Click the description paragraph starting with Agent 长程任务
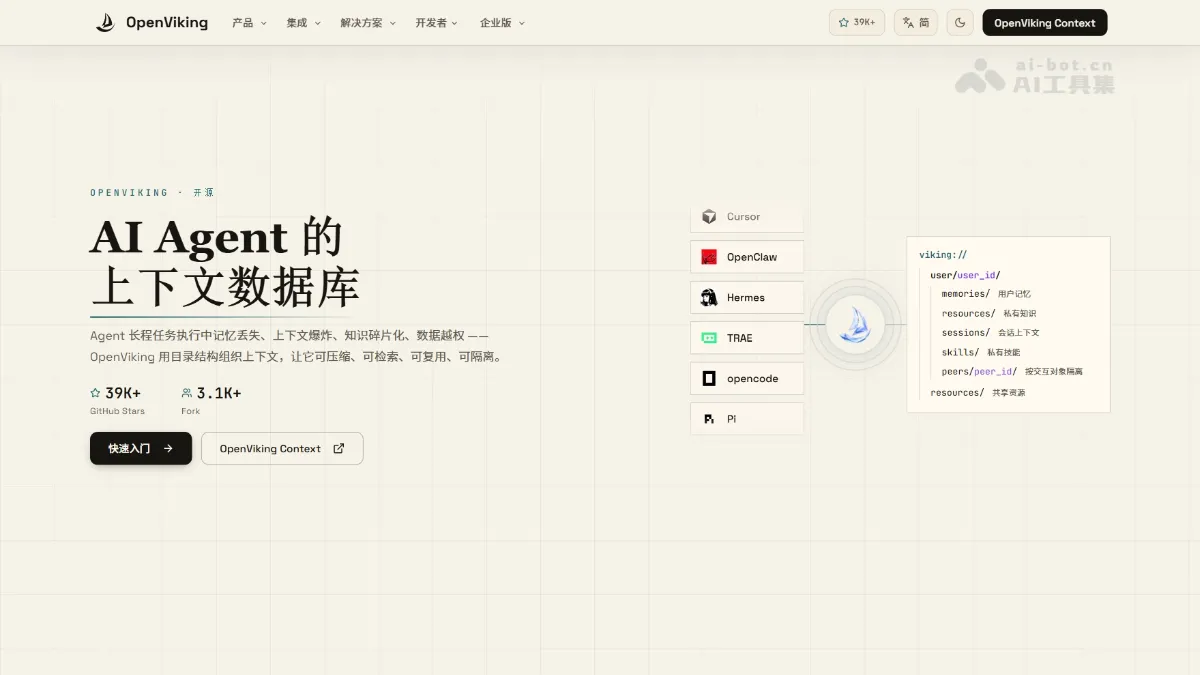1200x675 pixels. click(x=296, y=346)
